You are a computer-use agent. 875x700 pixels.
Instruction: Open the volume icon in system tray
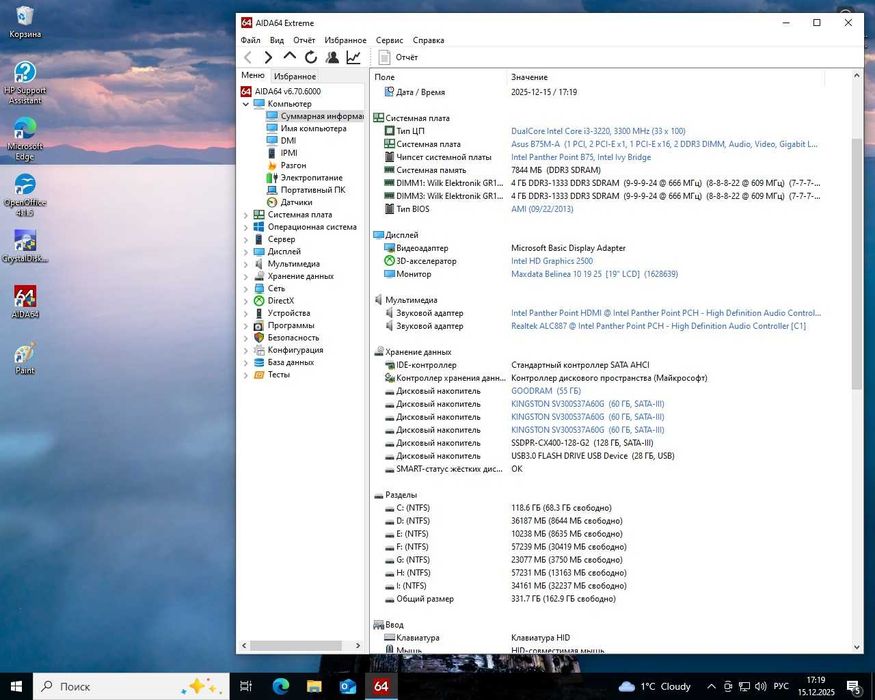coord(760,686)
